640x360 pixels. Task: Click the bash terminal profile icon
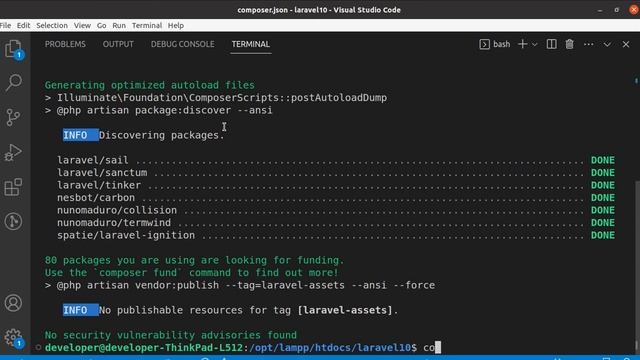tap(484, 44)
